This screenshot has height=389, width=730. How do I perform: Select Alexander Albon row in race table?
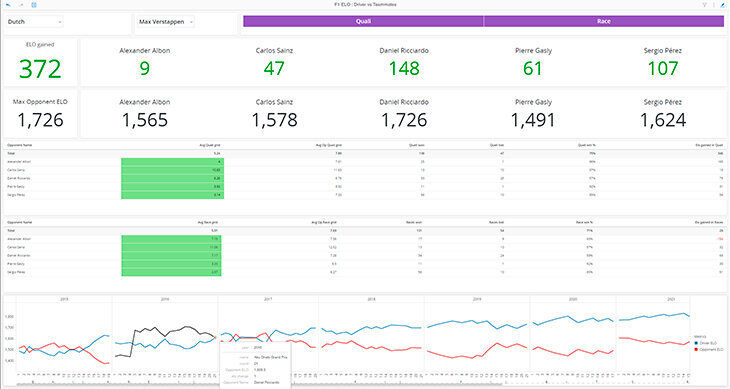365,239
